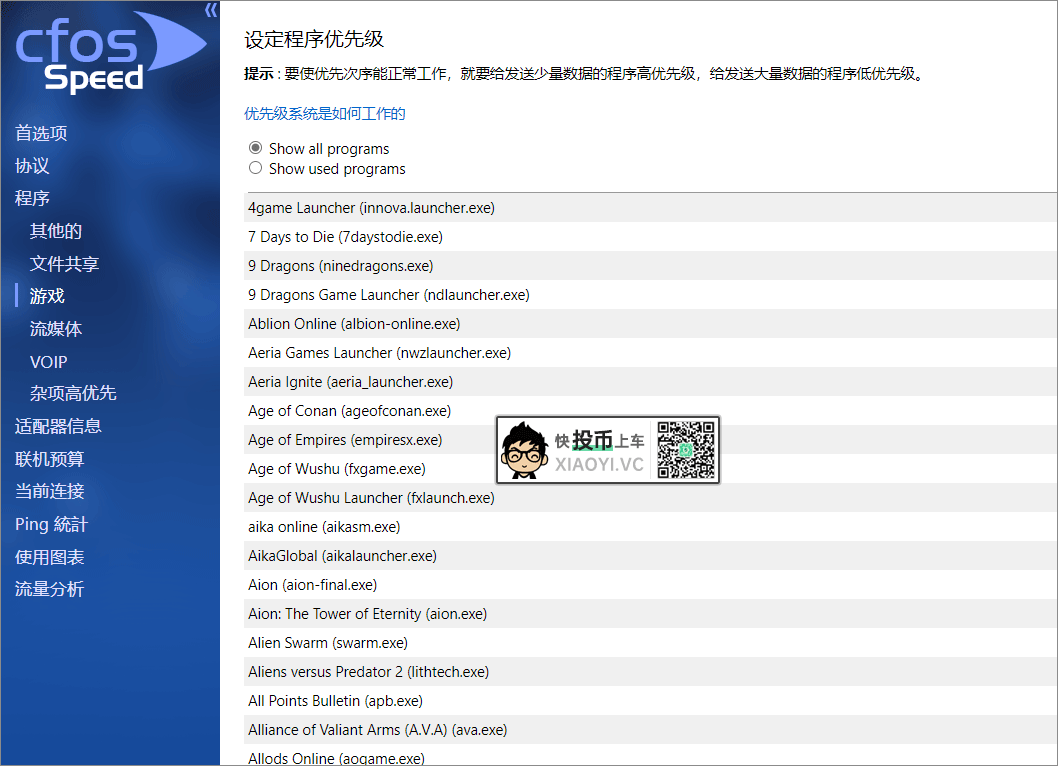Select the Aliens versus Predator 2 row
Image resolution: width=1058 pixels, height=766 pixels.
[650, 672]
